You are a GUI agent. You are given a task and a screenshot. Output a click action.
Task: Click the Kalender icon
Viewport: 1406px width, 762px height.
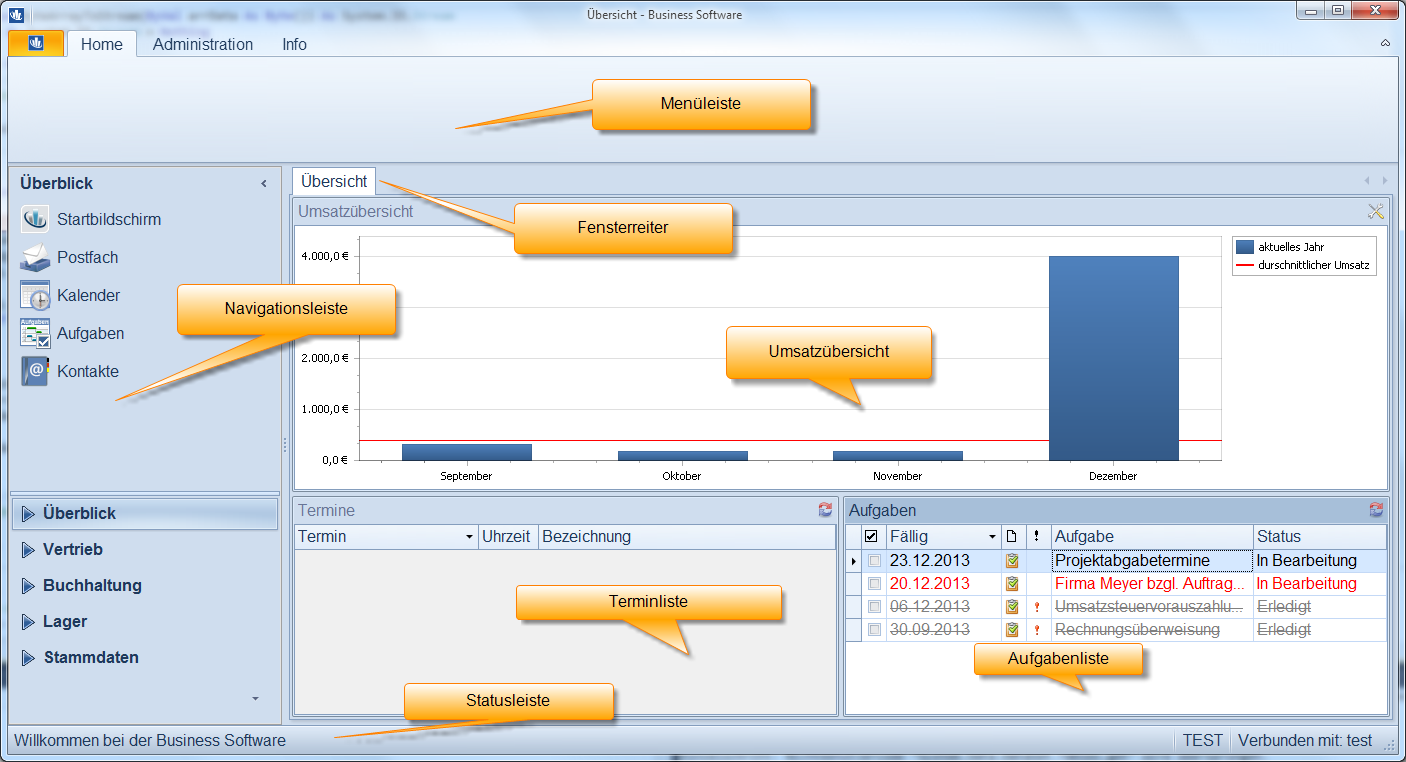coord(35,295)
